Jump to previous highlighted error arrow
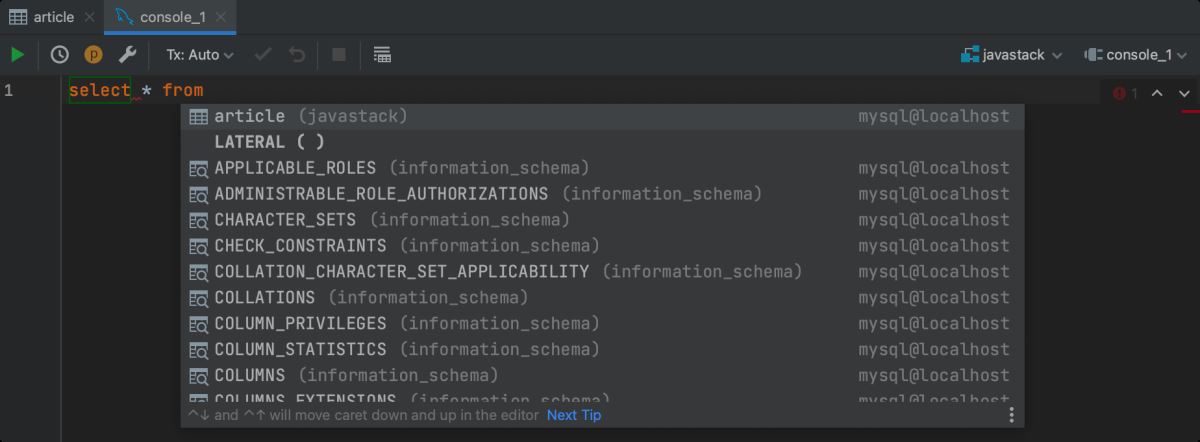The image size is (1200, 442). click(1157, 93)
